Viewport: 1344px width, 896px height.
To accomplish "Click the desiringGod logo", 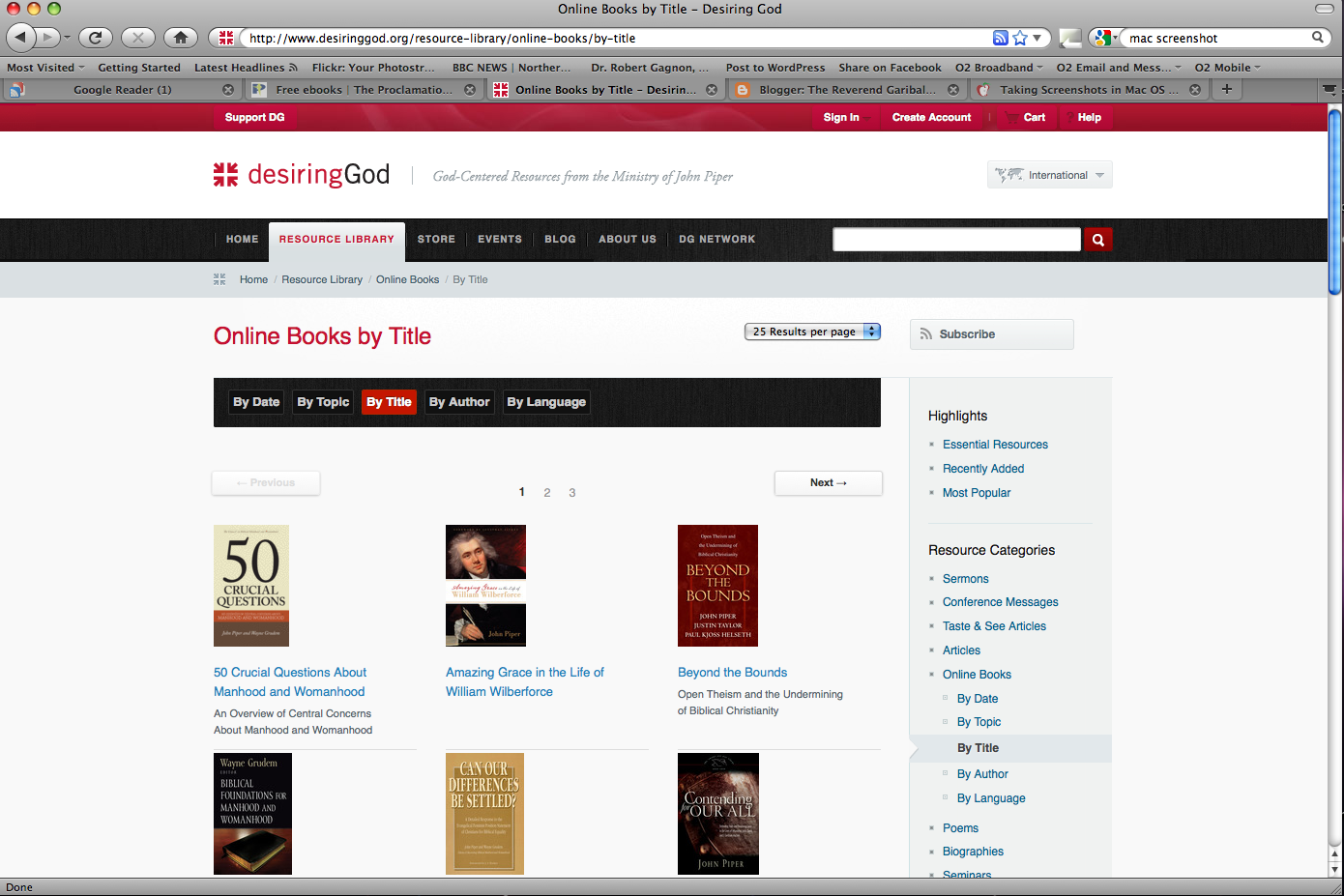I will (302, 174).
